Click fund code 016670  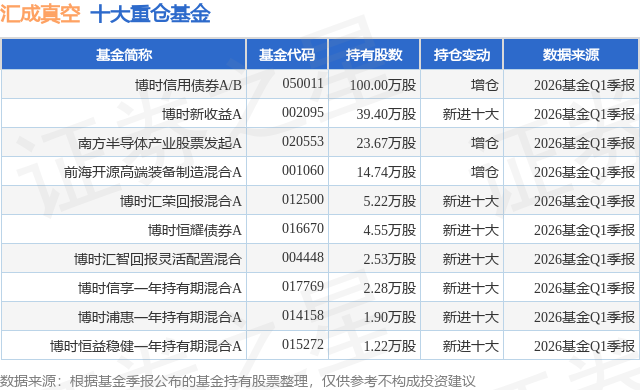303,228
